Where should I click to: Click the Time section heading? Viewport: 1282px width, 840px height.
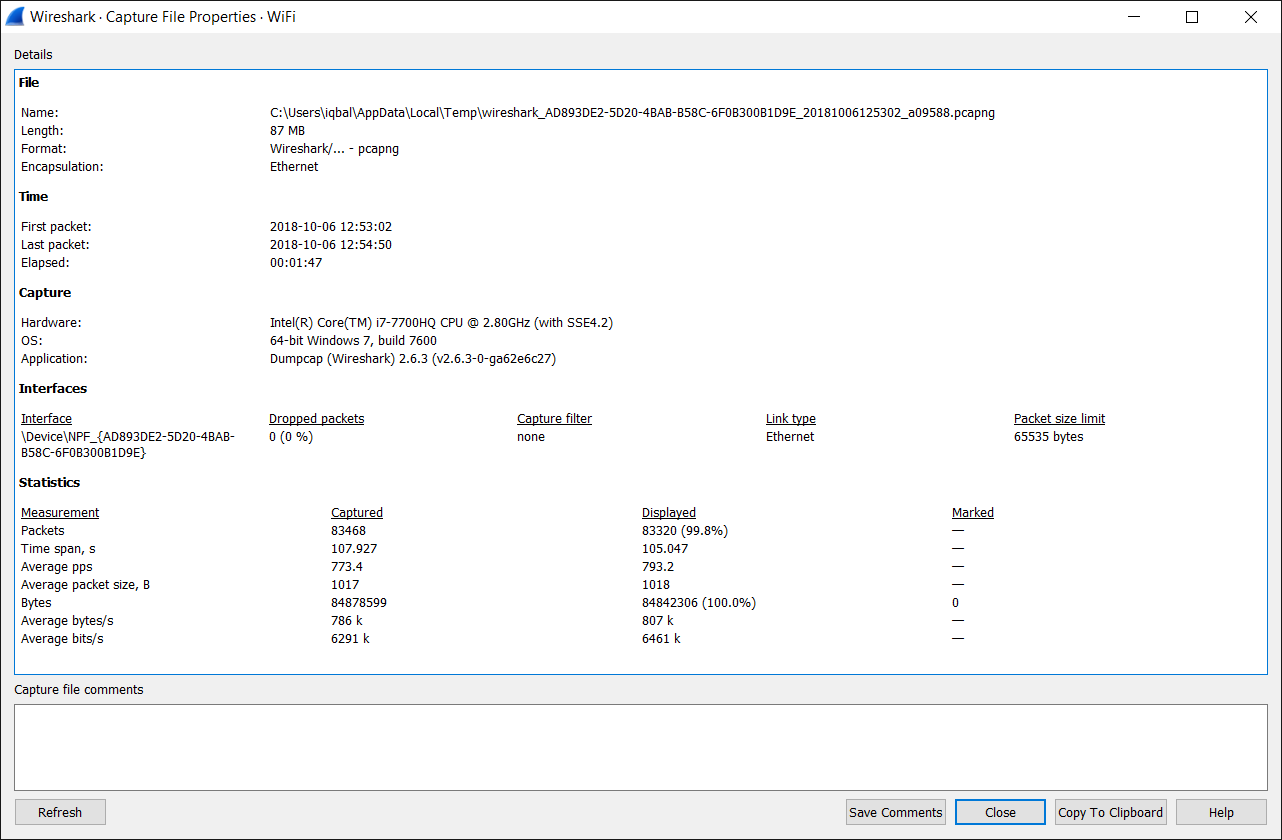pyautogui.click(x=34, y=197)
